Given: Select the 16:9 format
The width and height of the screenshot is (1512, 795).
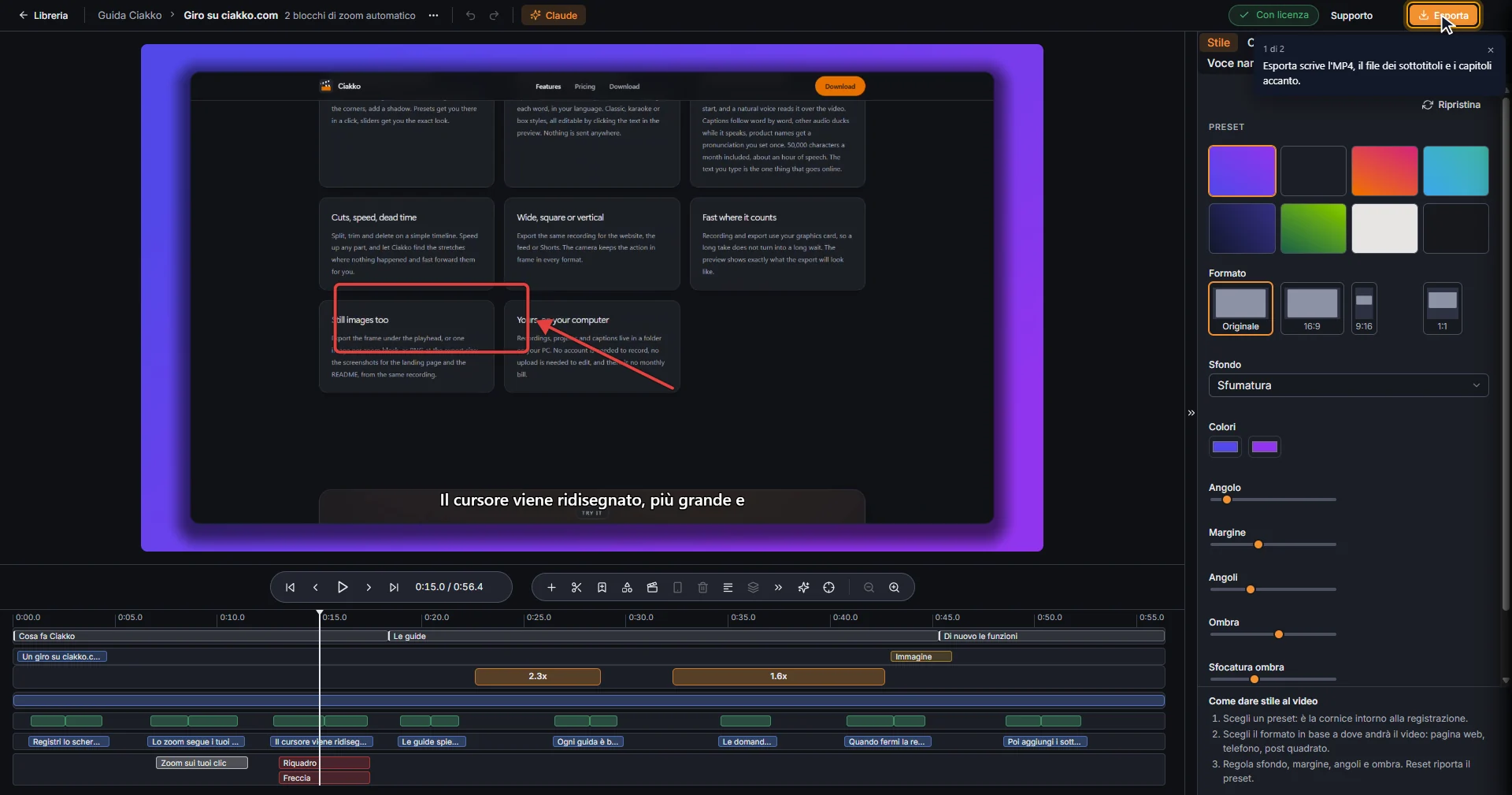Looking at the screenshot, I should [1312, 309].
